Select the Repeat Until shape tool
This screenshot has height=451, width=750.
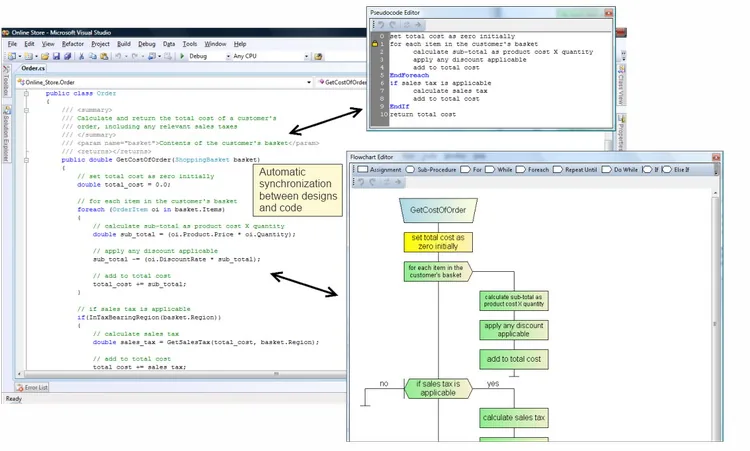(x=575, y=170)
